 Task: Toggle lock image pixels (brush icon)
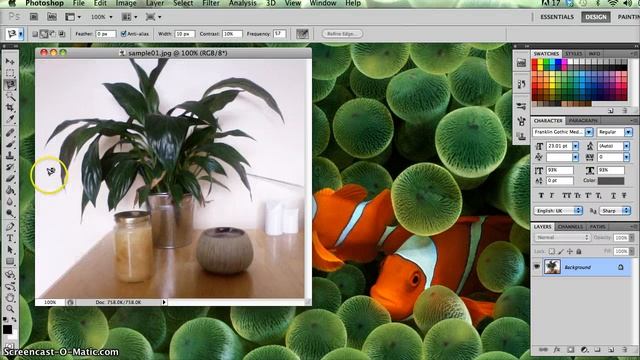[x=561, y=251]
